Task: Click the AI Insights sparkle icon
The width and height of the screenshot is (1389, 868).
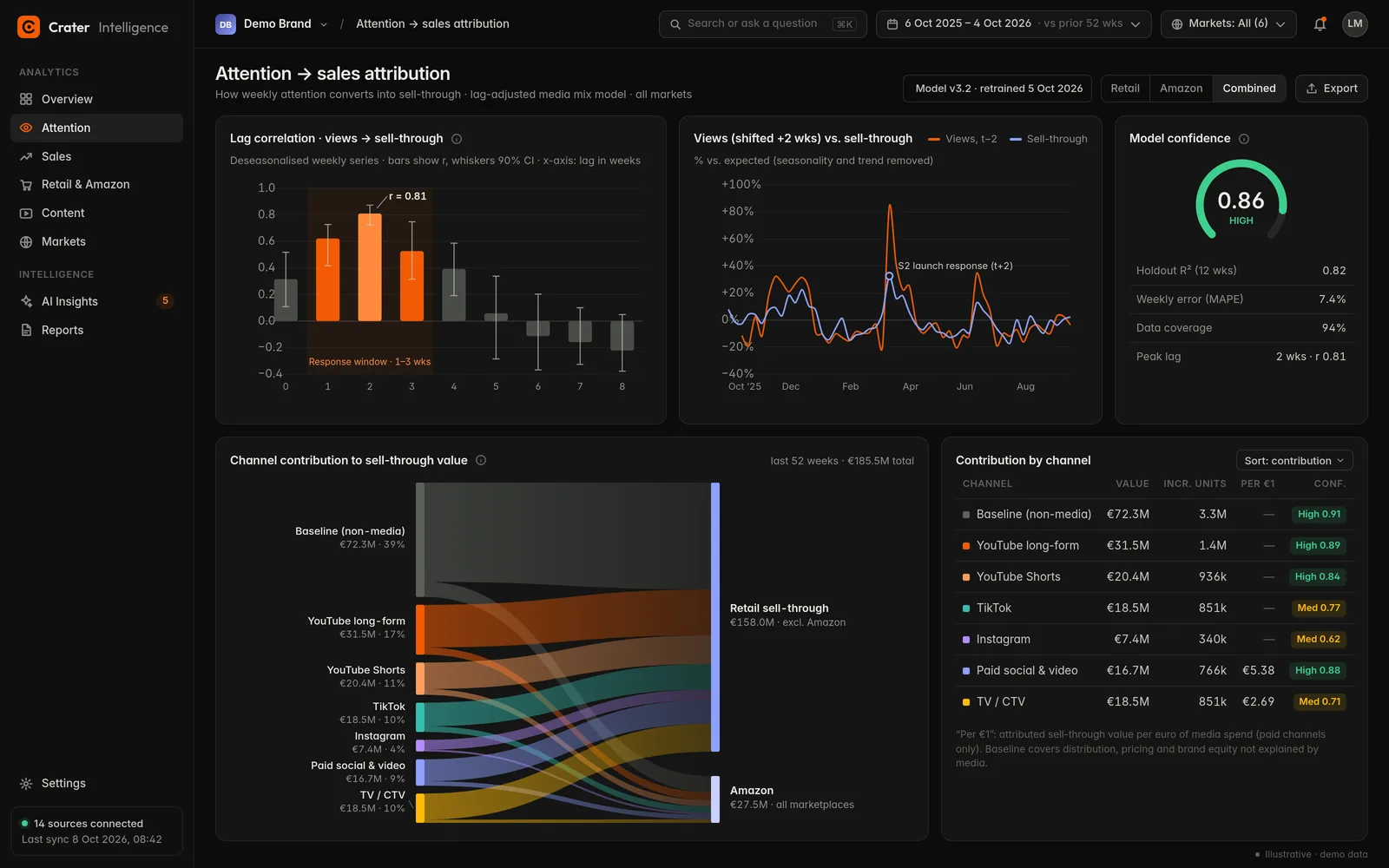Action: click(x=26, y=301)
